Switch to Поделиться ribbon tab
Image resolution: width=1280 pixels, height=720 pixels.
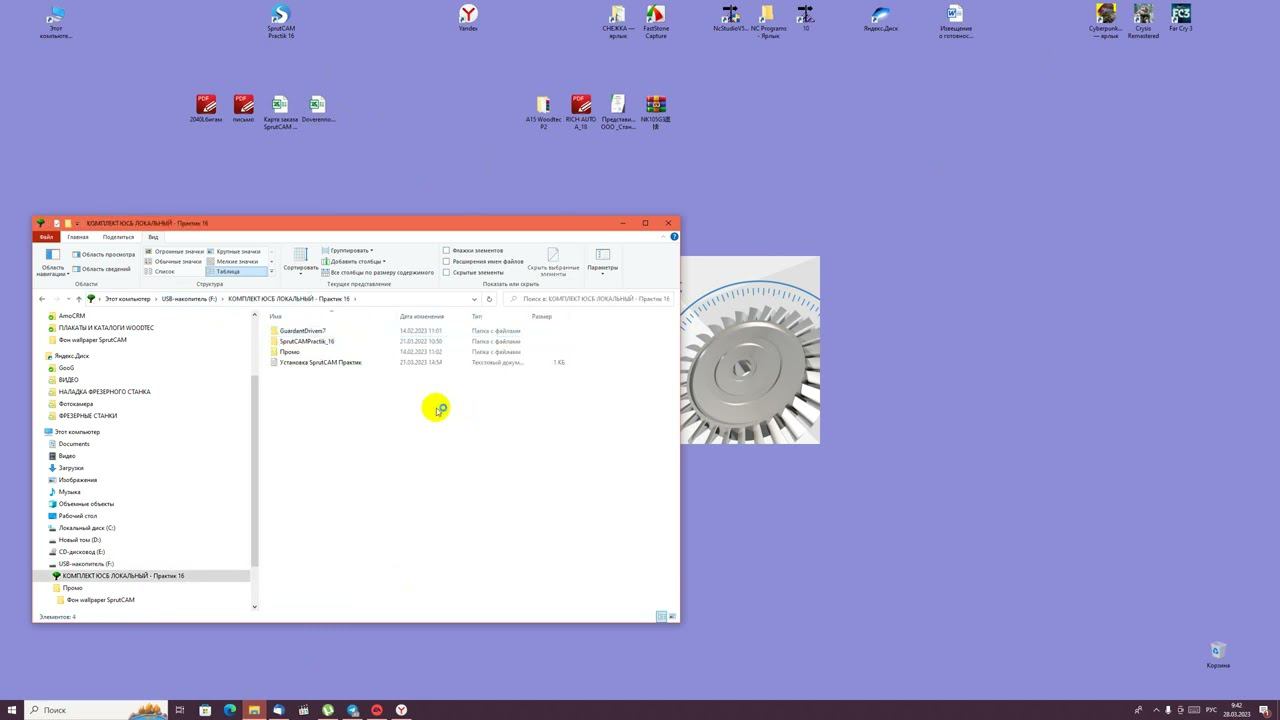pos(118,237)
